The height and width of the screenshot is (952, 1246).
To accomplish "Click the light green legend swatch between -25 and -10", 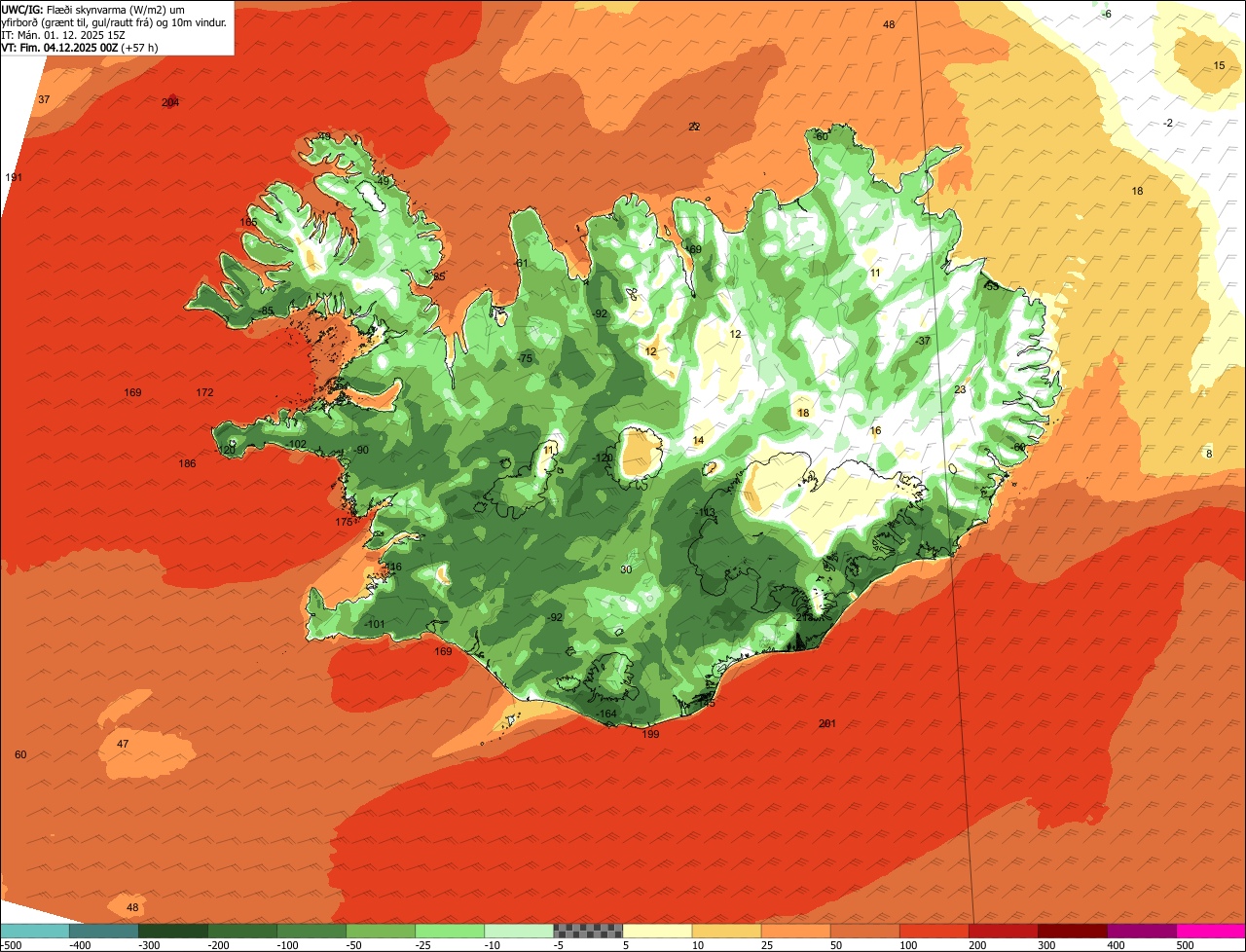I will (x=450, y=931).
